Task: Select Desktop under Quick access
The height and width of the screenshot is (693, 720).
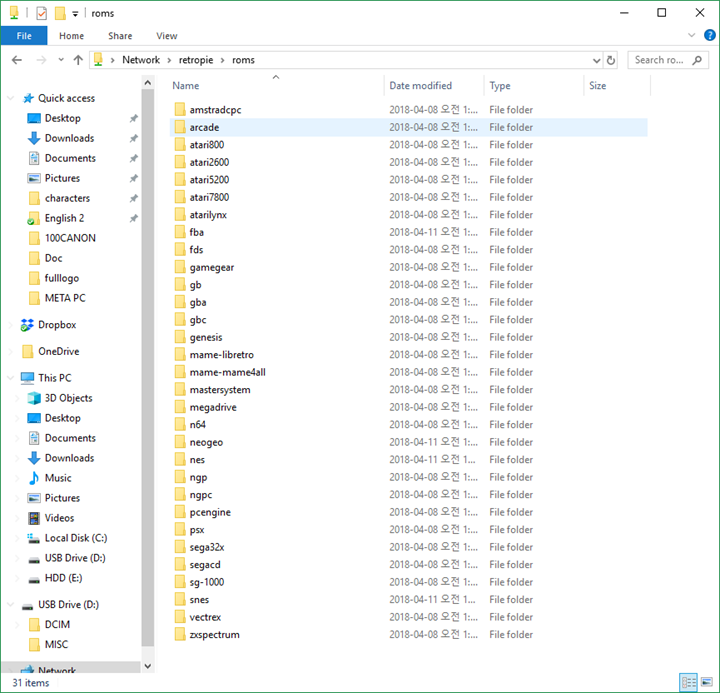Action: tap(62, 118)
